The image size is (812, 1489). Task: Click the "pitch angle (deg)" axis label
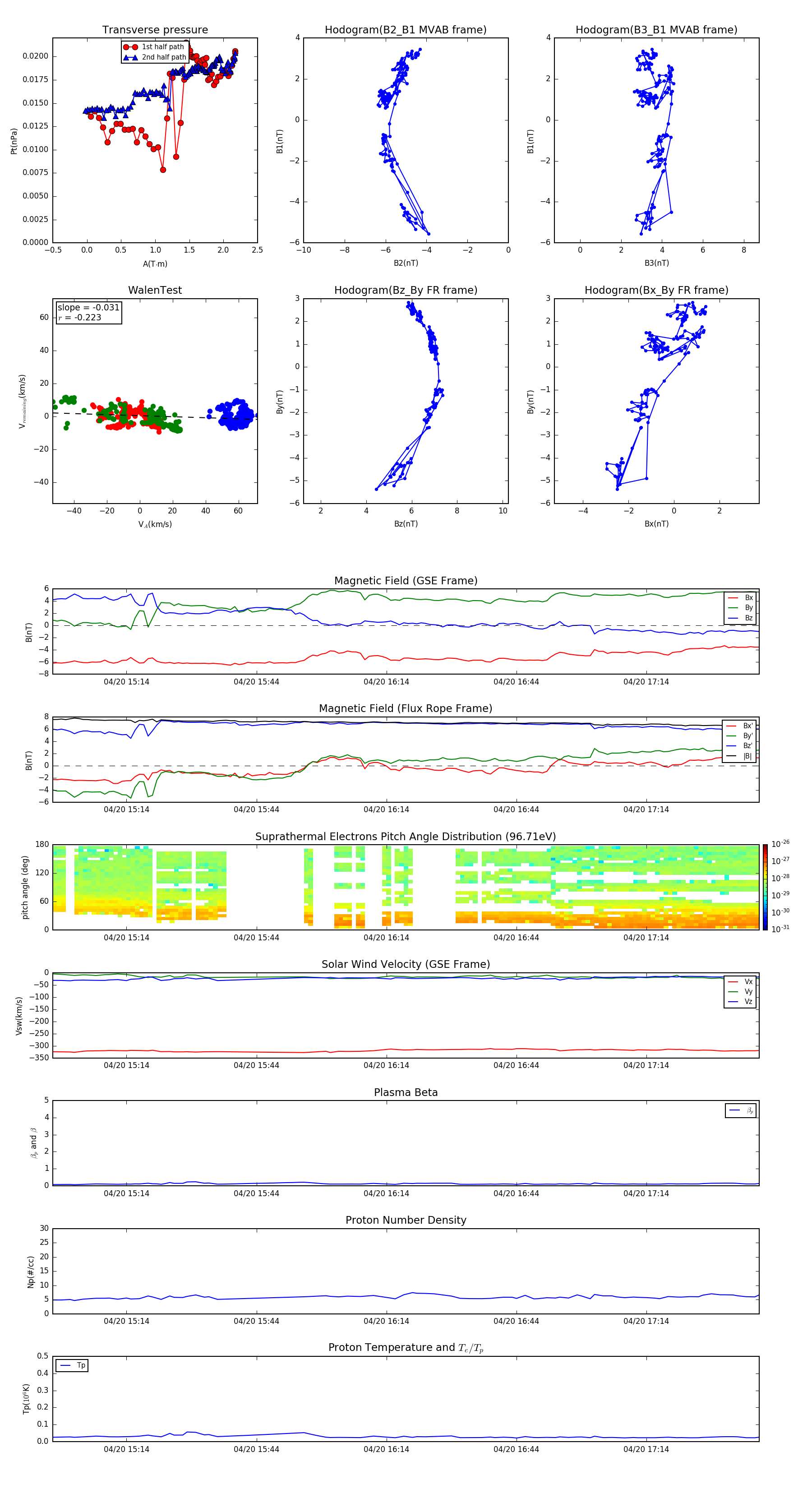pyautogui.click(x=25, y=887)
